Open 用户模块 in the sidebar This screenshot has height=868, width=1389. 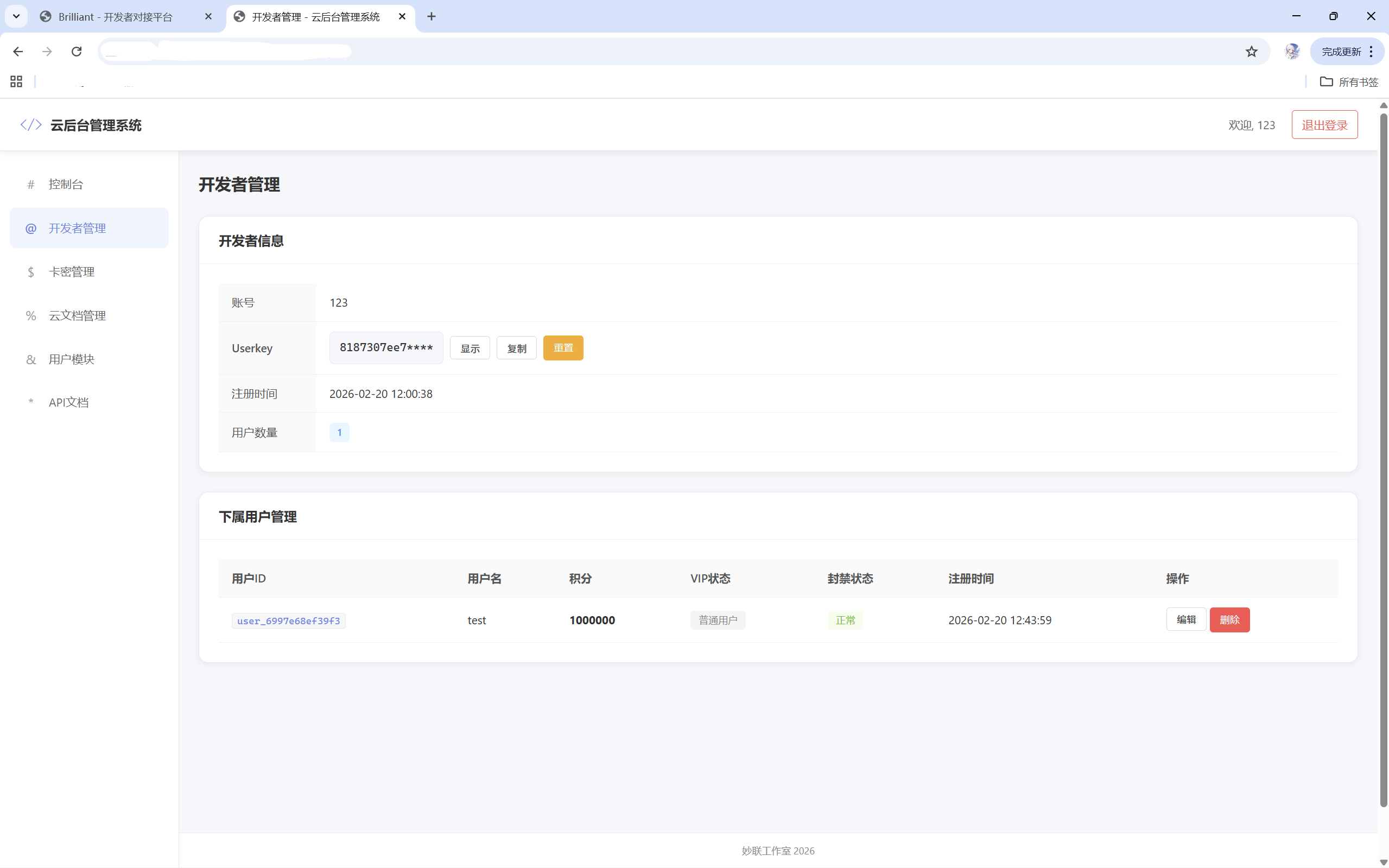71,359
